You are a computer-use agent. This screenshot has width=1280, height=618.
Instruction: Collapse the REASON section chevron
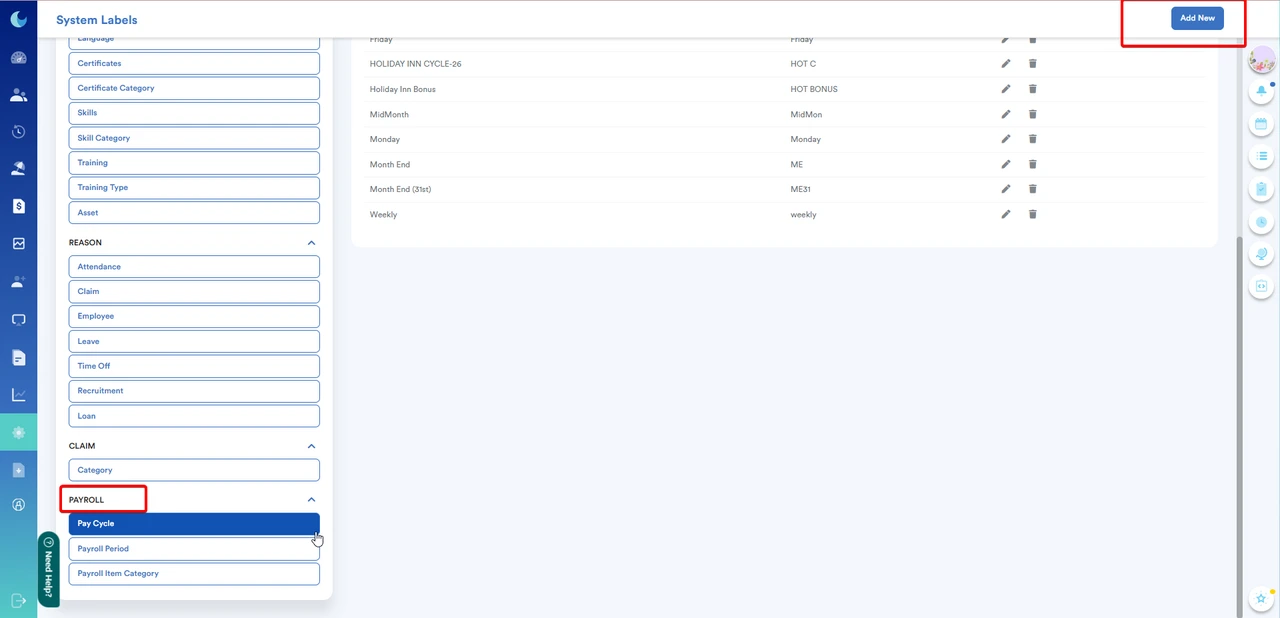coord(311,243)
